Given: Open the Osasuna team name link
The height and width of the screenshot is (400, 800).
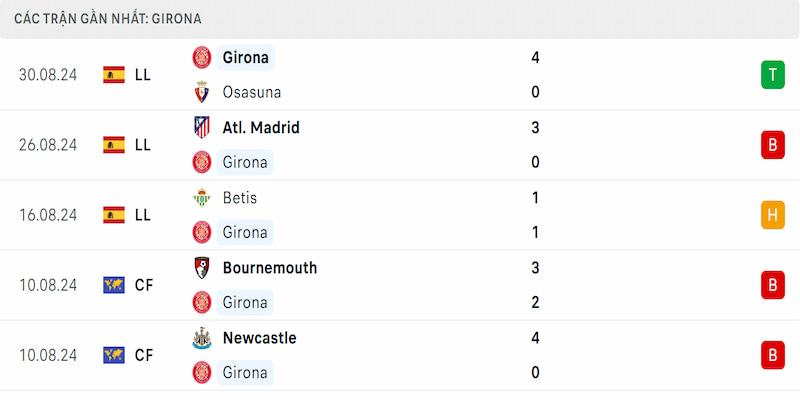Looking at the screenshot, I should pyautogui.click(x=252, y=92).
